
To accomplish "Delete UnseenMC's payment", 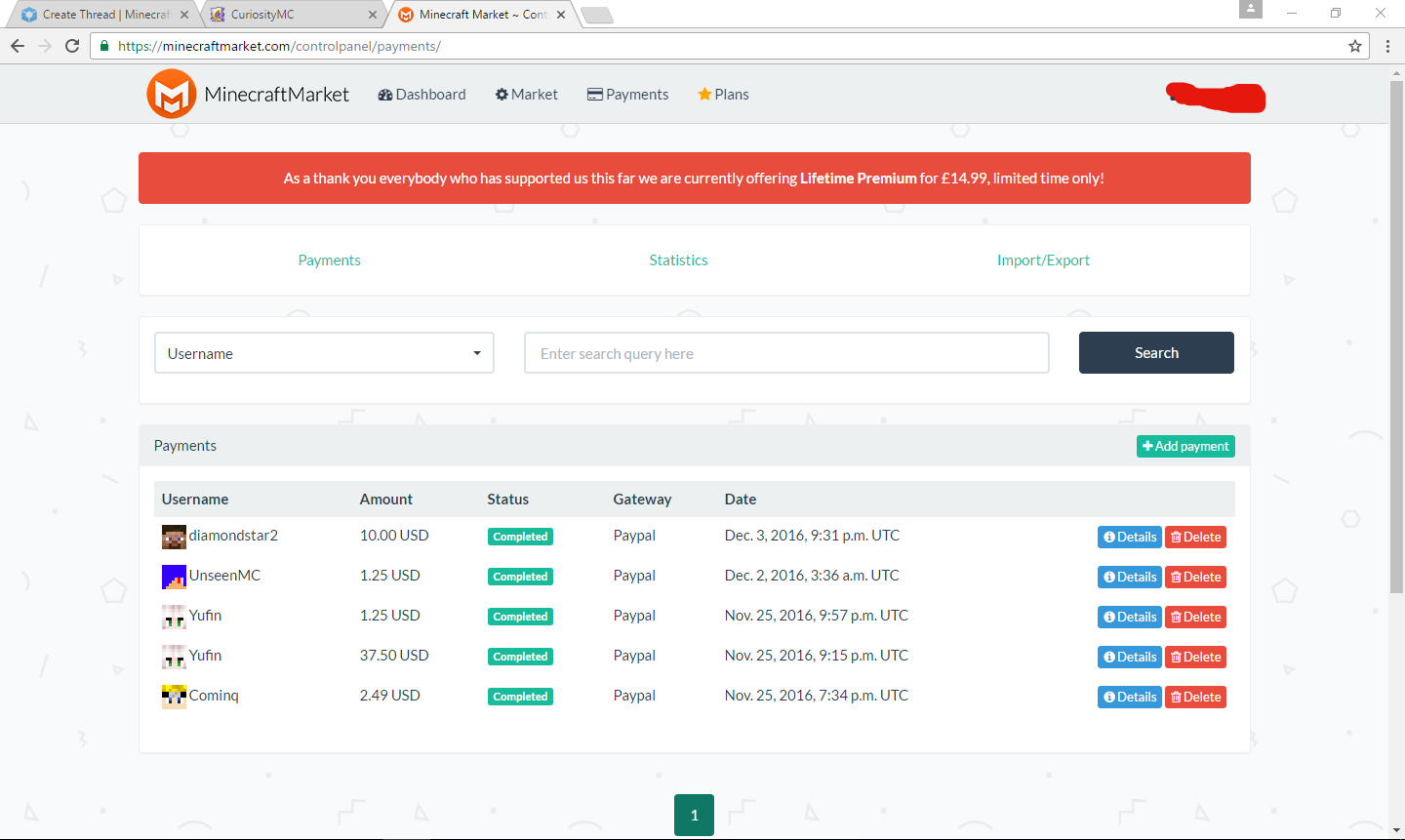I will tap(1195, 578).
